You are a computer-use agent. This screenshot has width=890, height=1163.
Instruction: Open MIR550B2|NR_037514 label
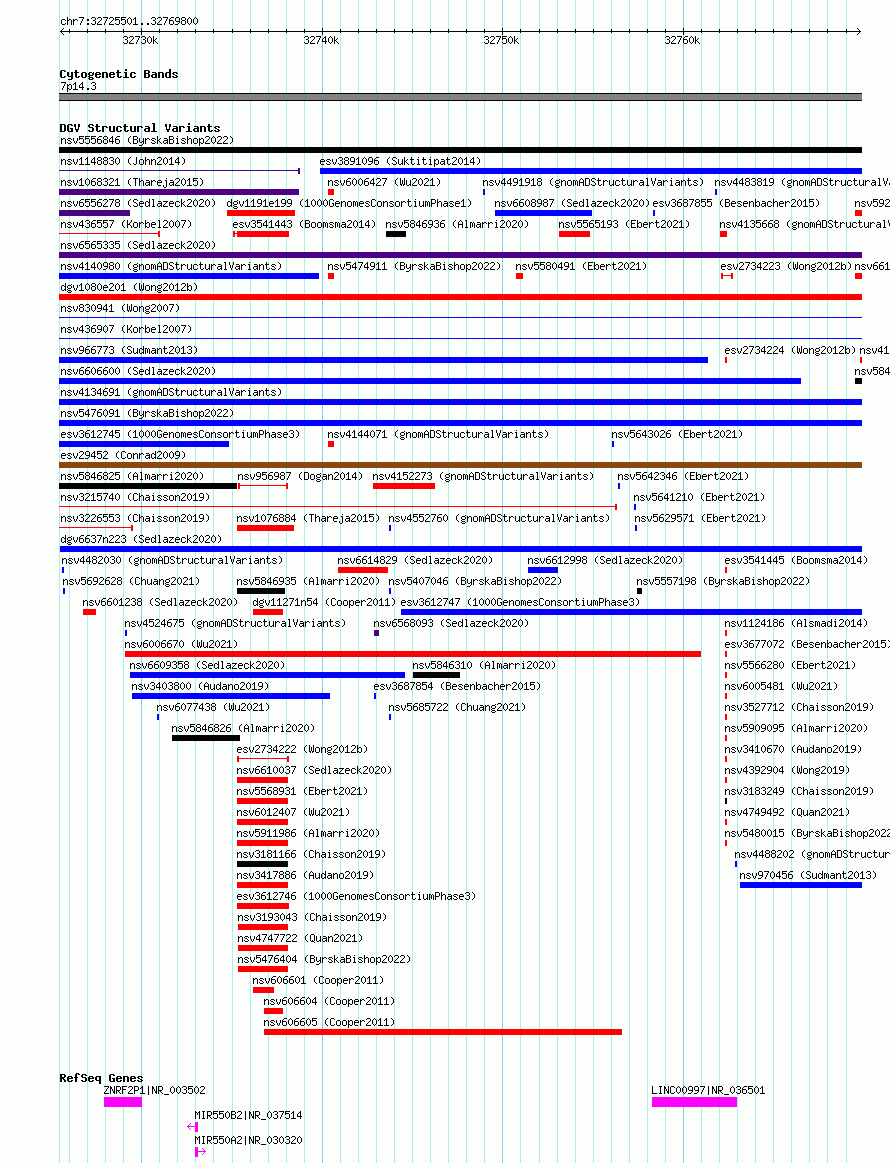(x=248, y=1115)
